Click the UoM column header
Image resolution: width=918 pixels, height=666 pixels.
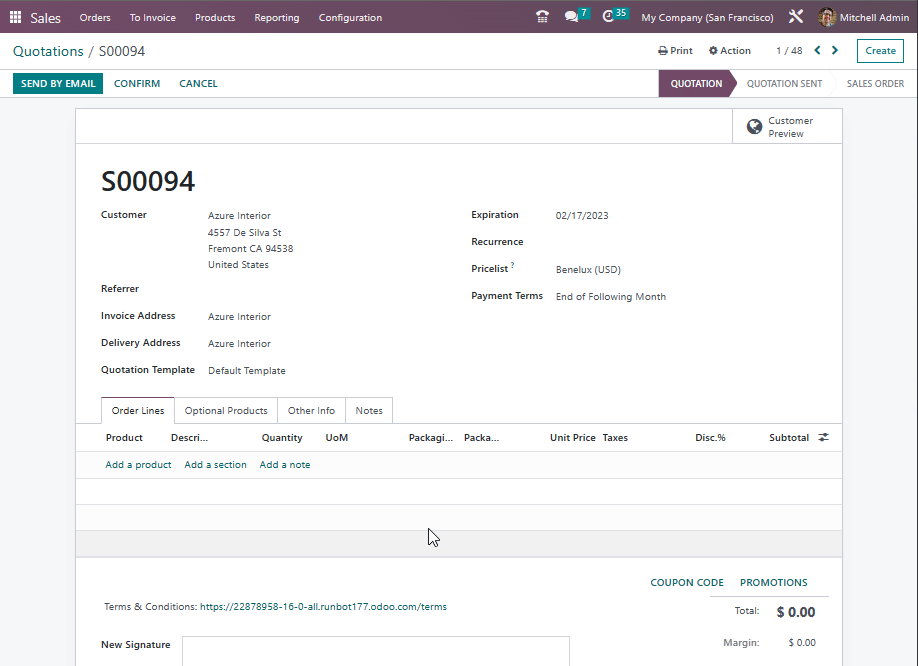(x=337, y=437)
